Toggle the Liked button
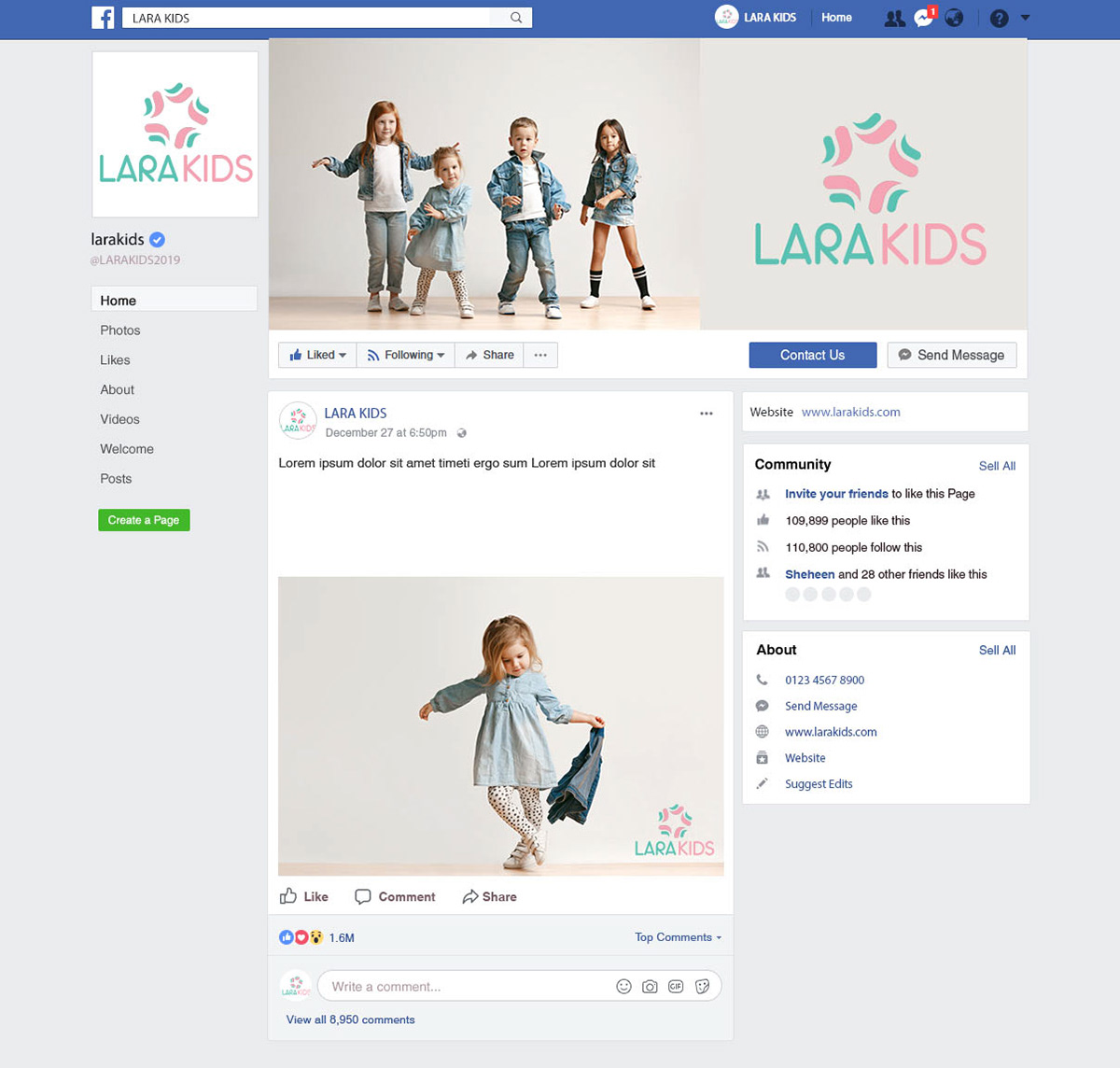The height and width of the screenshot is (1068, 1120). click(x=317, y=355)
